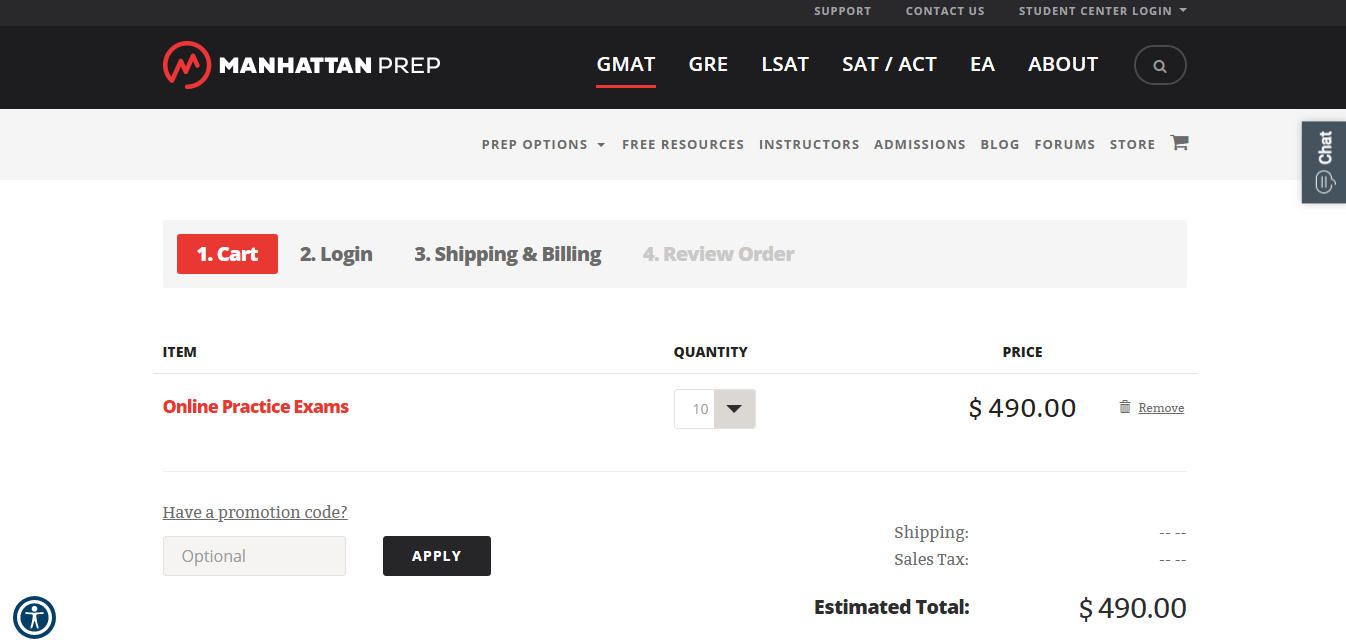The height and width of the screenshot is (643, 1346).
Task: Select the GMAT navigation tab
Action: pos(626,65)
